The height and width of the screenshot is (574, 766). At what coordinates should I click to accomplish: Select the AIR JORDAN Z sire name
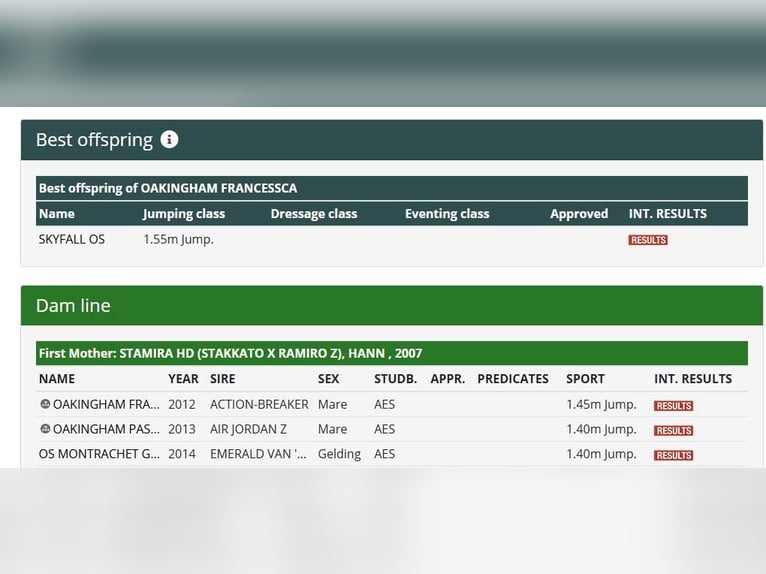pos(248,429)
